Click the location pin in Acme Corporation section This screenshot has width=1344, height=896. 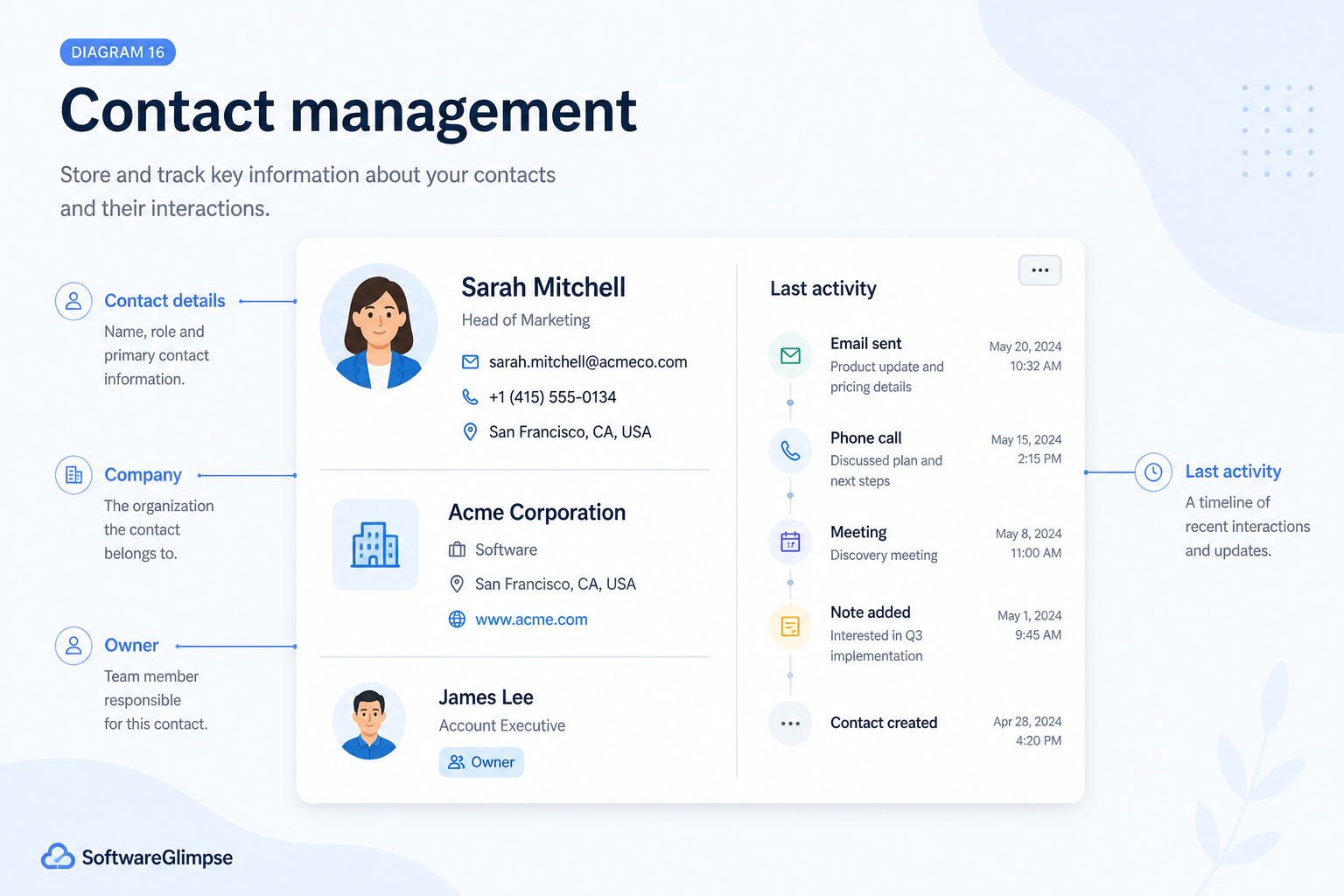coord(457,584)
